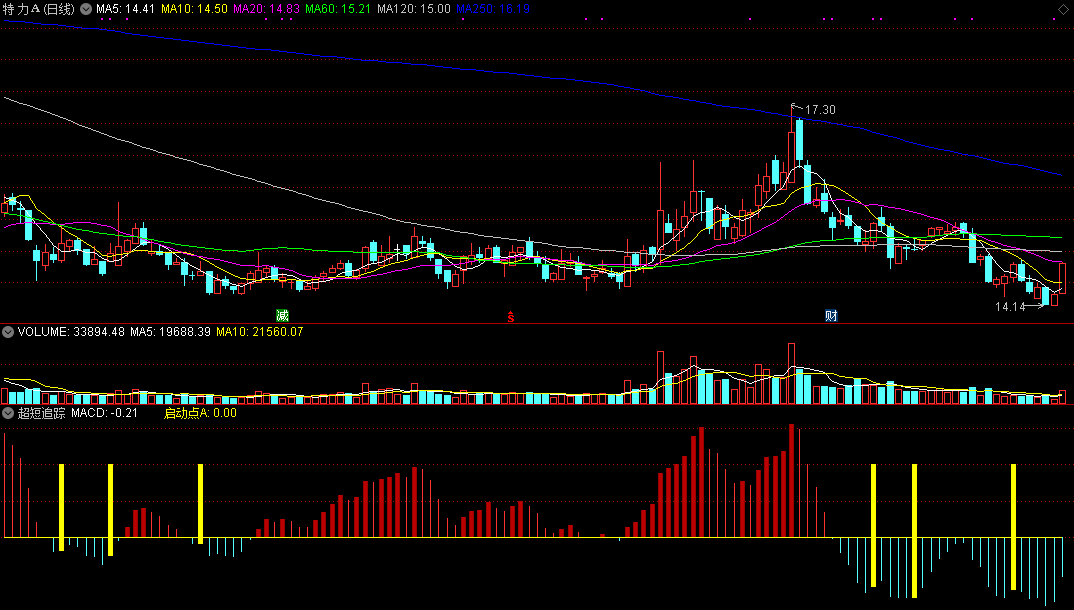Image resolution: width=1074 pixels, height=610 pixels.
Task: Select the MA120: 15.00 label
Action: [x=414, y=9]
